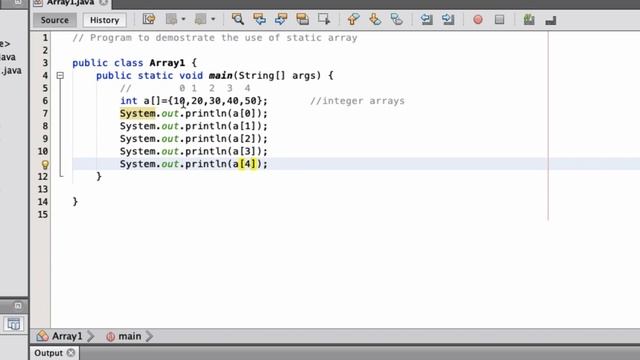
Task: Start macro recording with the red button
Action: point(478,20)
